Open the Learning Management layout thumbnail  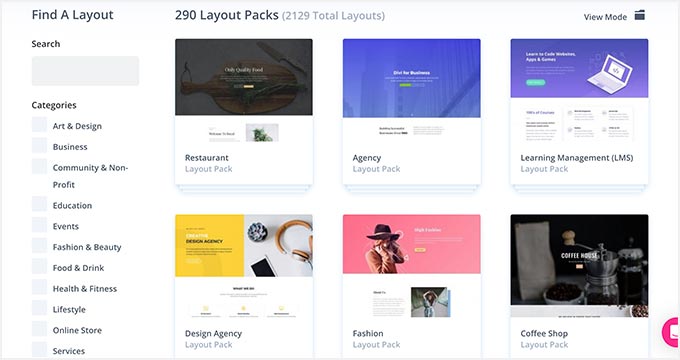point(579,91)
